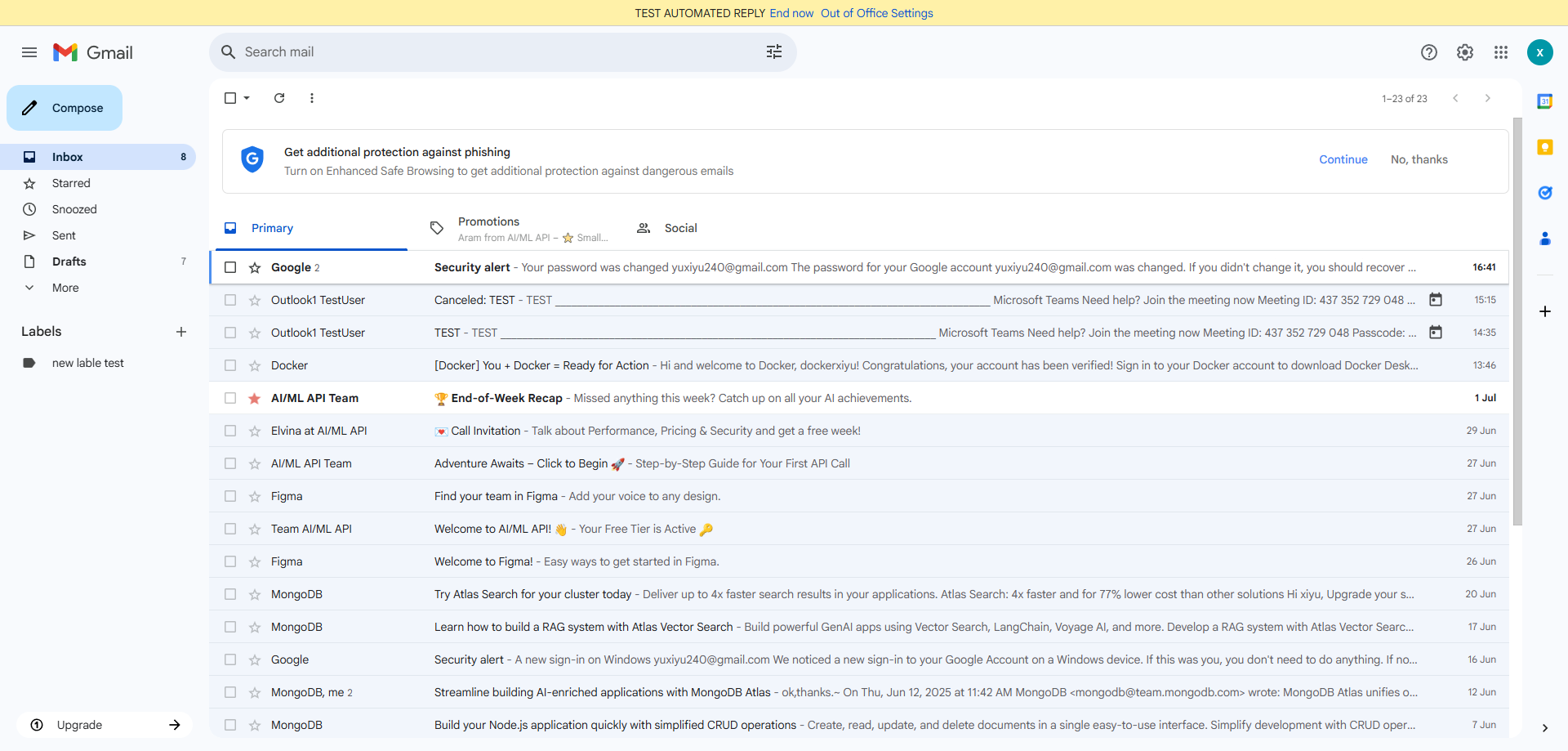This screenshot has width=1568, height=751.
Task: Open search options filter icon
Action: click(x=774, y=52)
